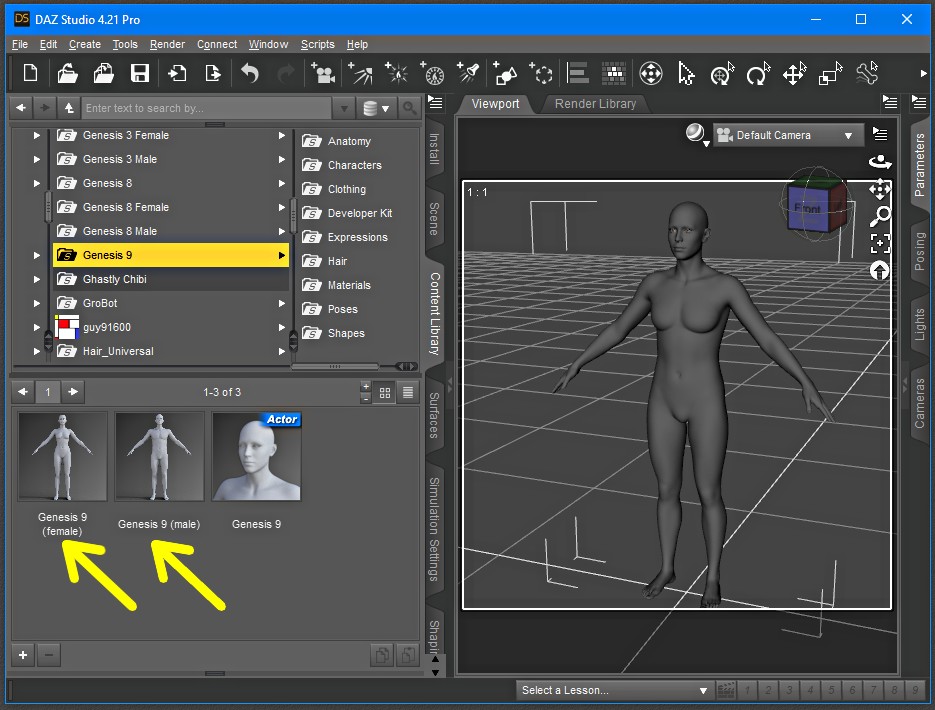Open the viewport options menu button
Screen dimensions: 935x710
pos(880,134)
